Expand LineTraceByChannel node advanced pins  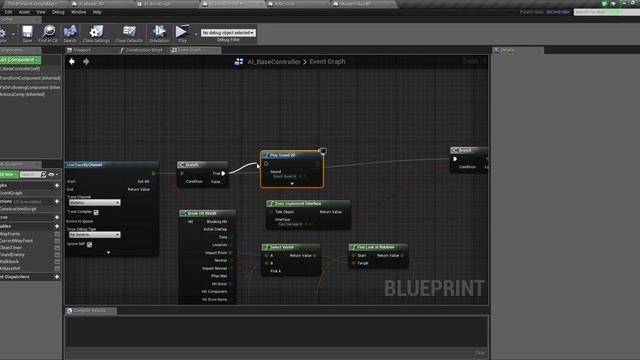[108, 253]
